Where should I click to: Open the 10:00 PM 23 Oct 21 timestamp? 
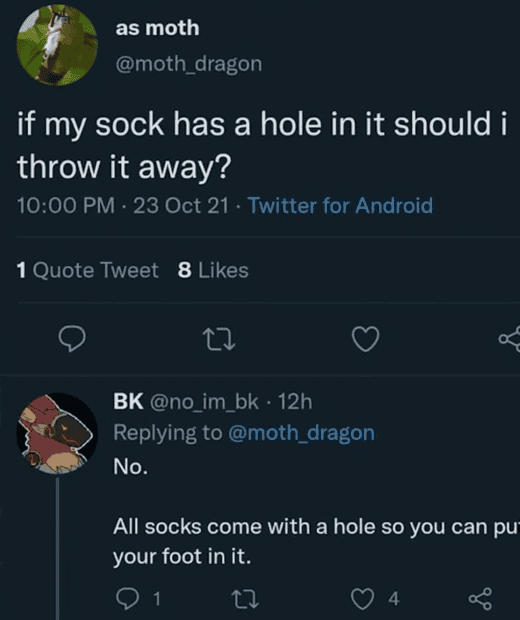[x=123, y=206]
